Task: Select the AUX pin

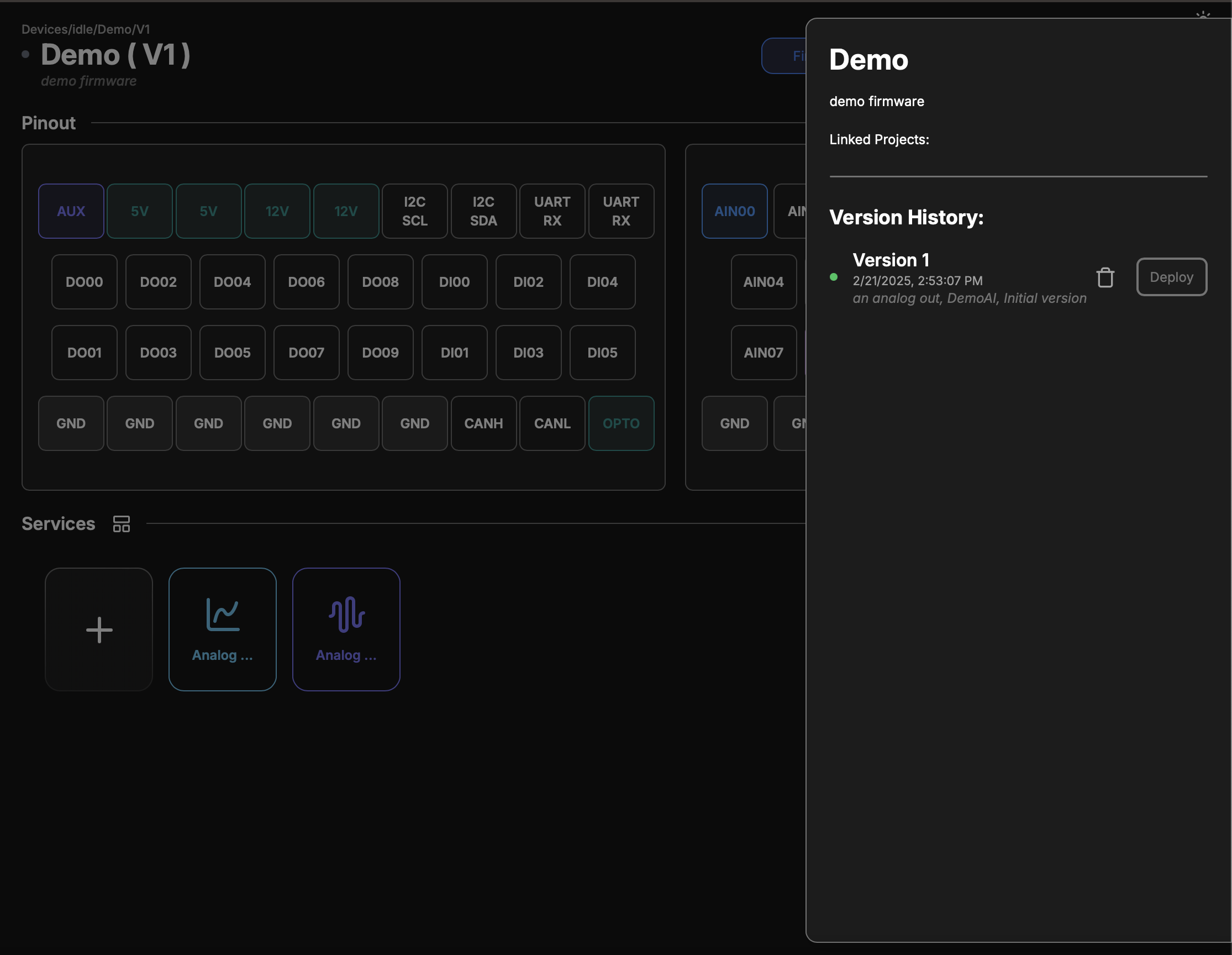Action: [x=71, y=211]
